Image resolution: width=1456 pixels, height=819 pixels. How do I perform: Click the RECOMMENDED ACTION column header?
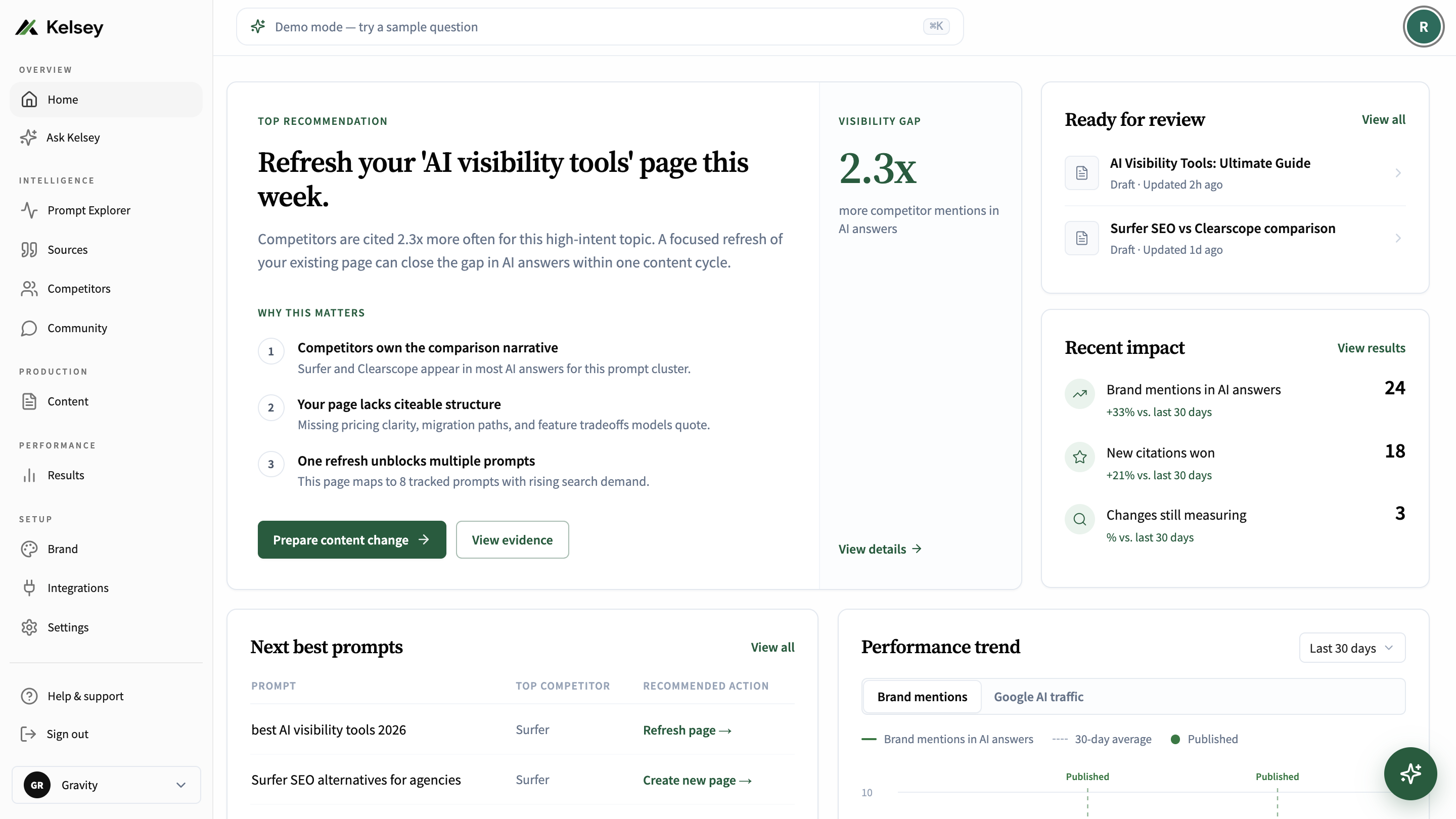(706, 686)
